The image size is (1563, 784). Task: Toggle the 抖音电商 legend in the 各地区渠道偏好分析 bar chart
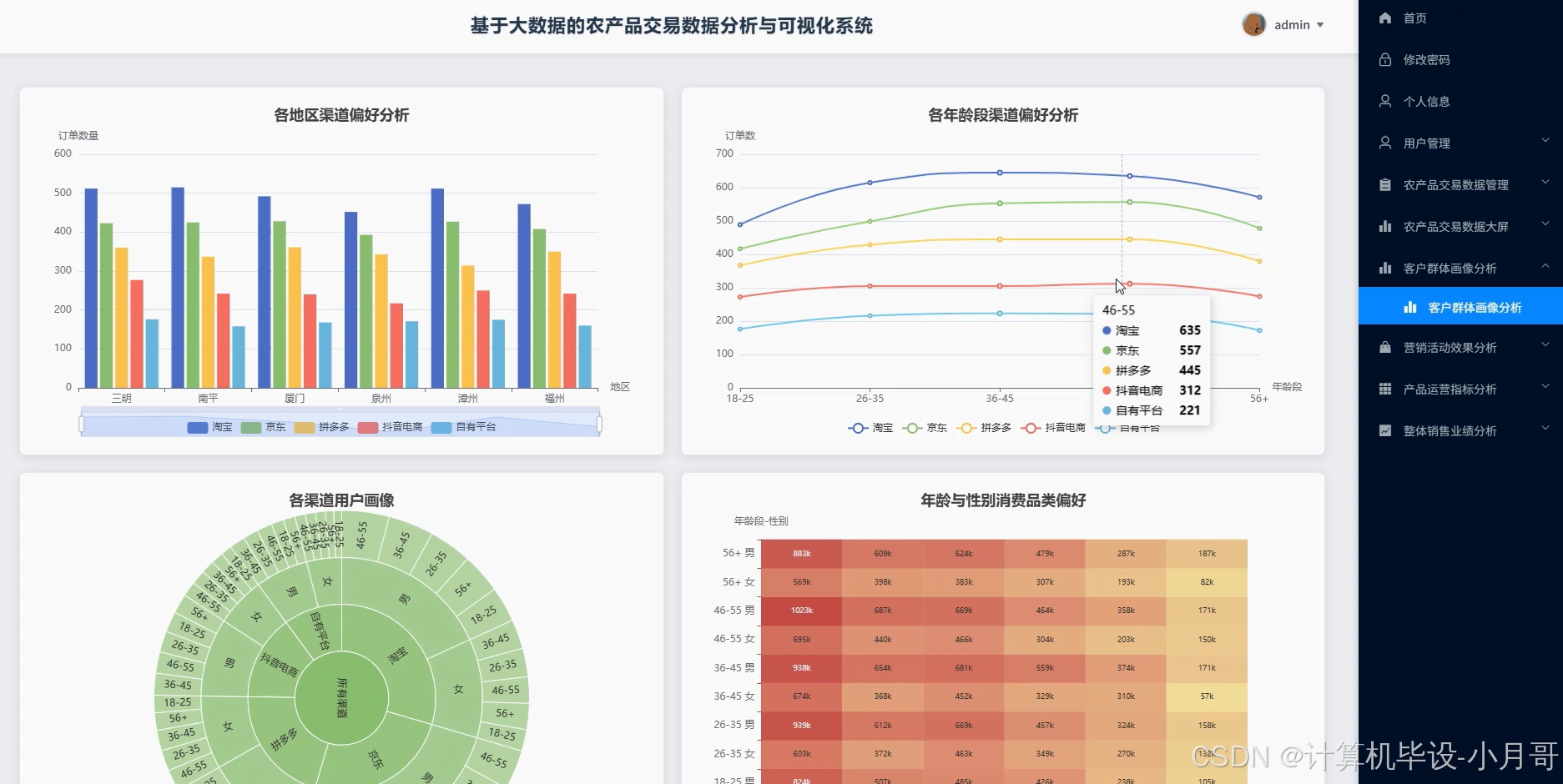(x=390, y=427)
